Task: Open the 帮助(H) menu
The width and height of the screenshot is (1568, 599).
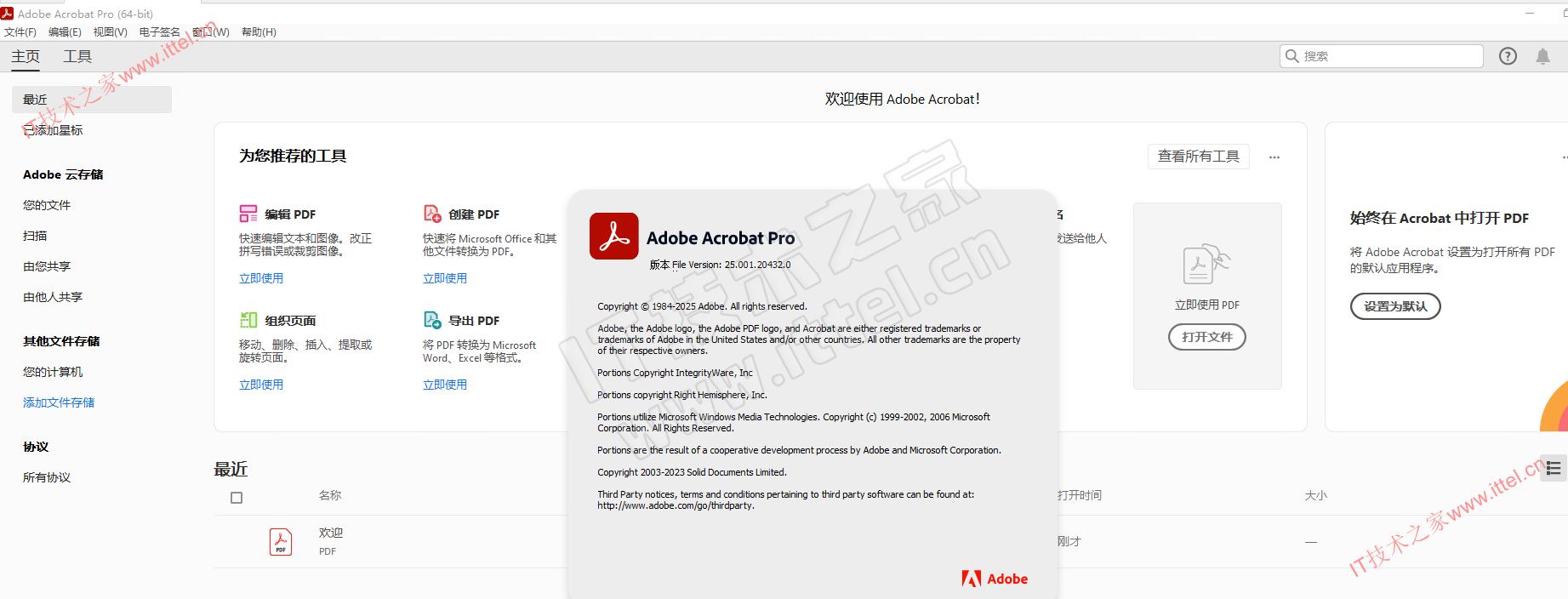Action: 259,32
